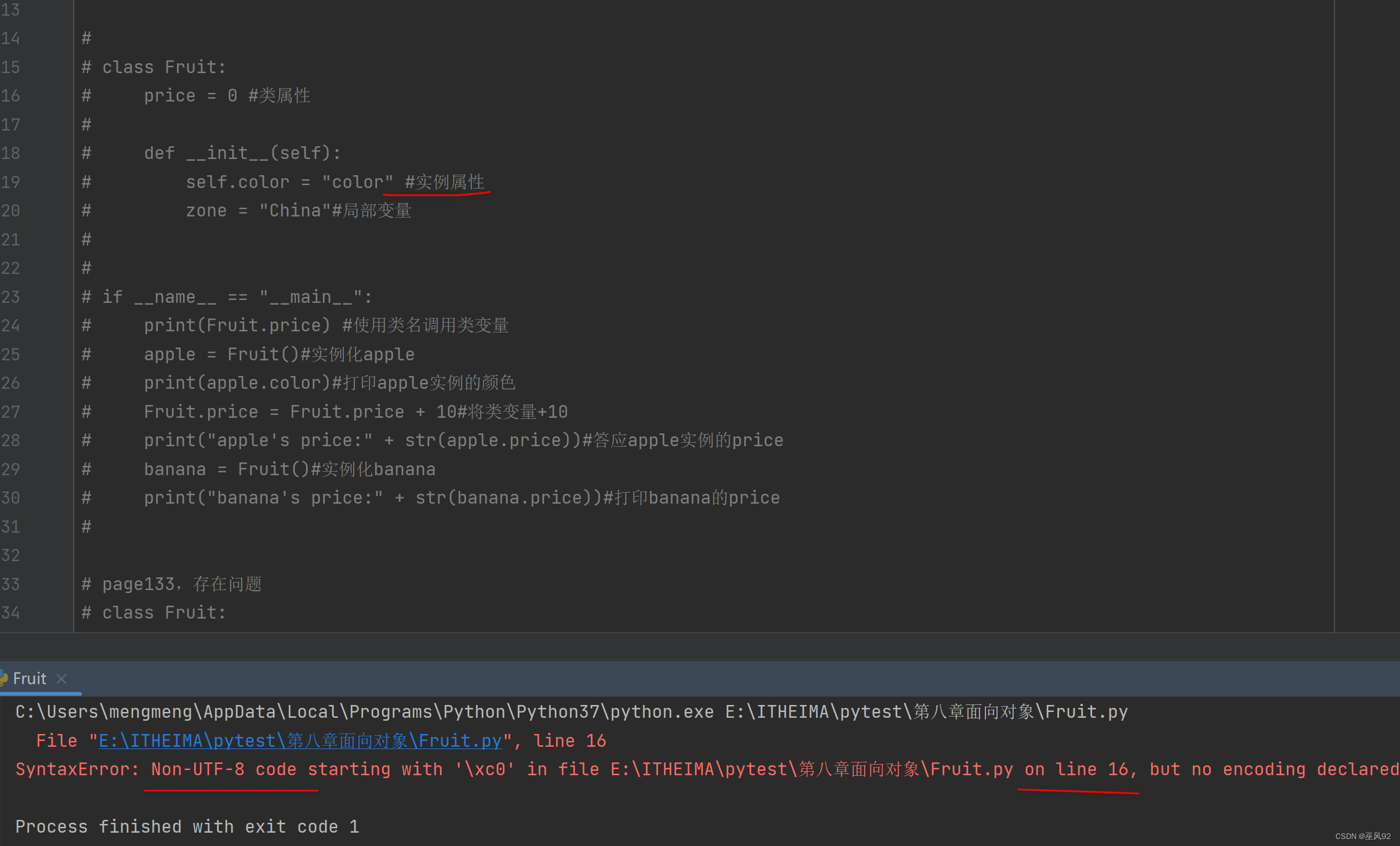Click the python.exe command line in console
The image size is (1400, 846).
(x=571, y=712)
